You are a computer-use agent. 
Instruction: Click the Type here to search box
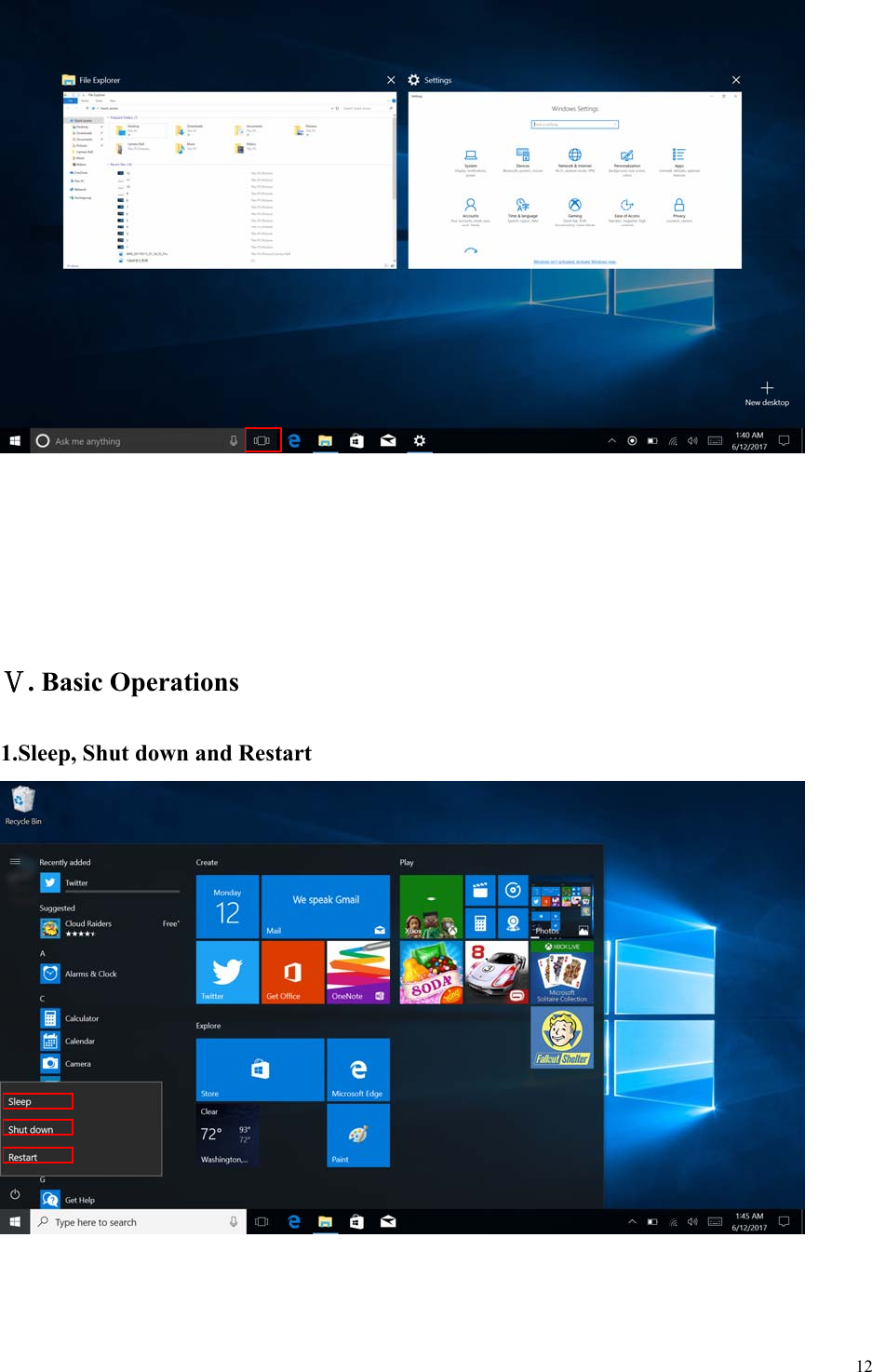tap(138, 1222)
